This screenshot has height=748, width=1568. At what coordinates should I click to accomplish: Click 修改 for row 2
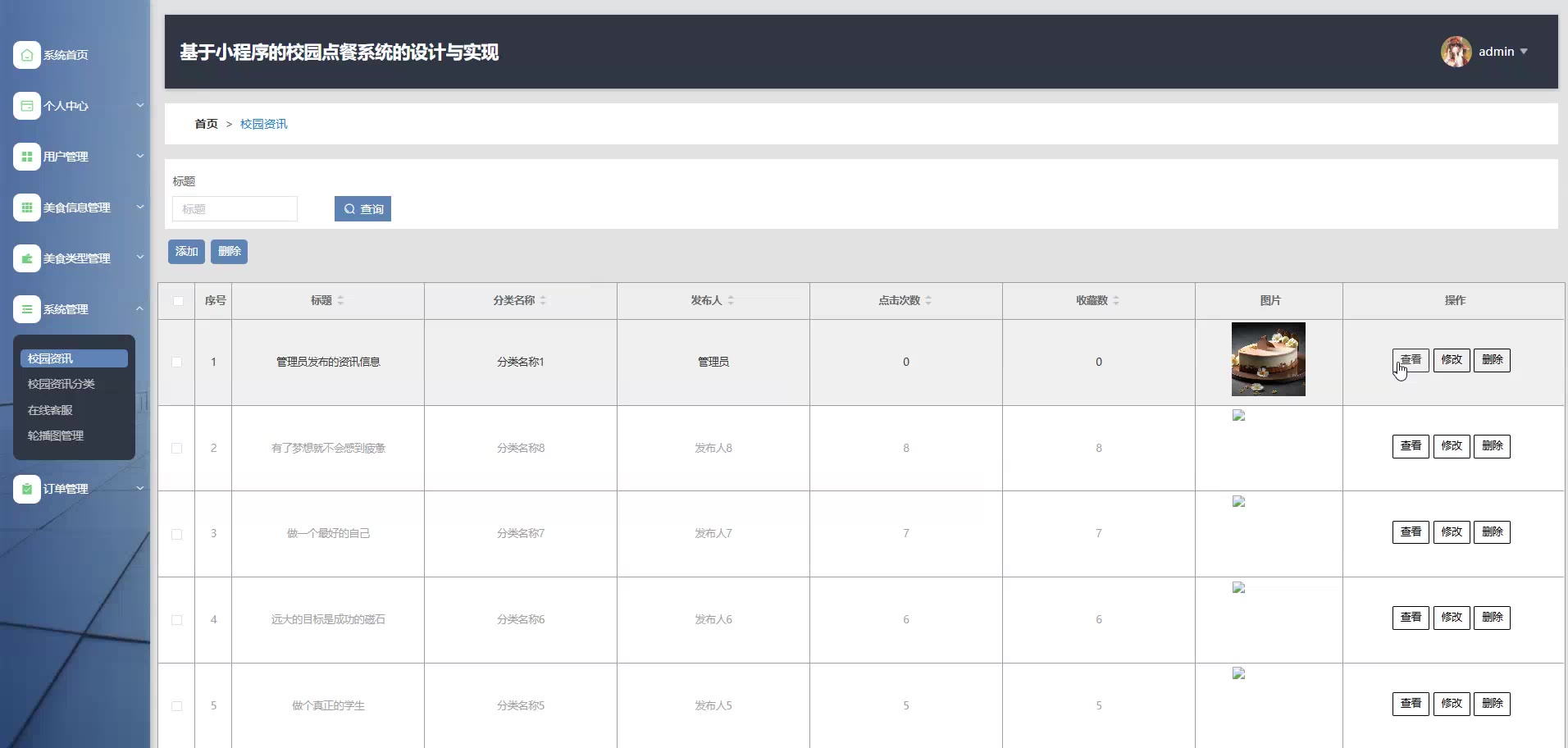pos(1452,446)
